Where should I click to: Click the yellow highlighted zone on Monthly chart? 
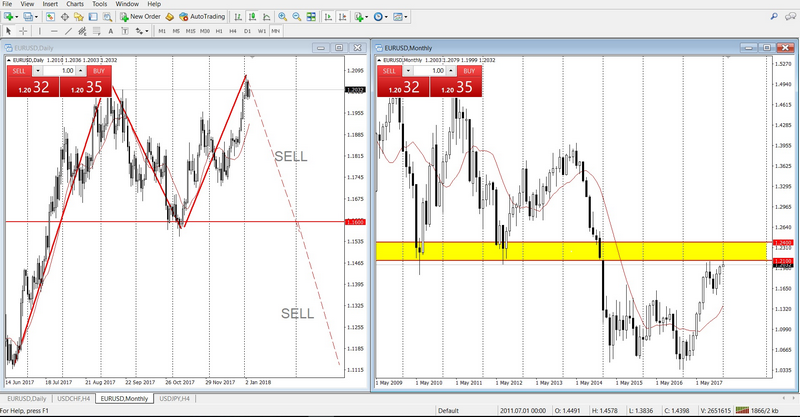pyautogui.click(x=570, y=251)
